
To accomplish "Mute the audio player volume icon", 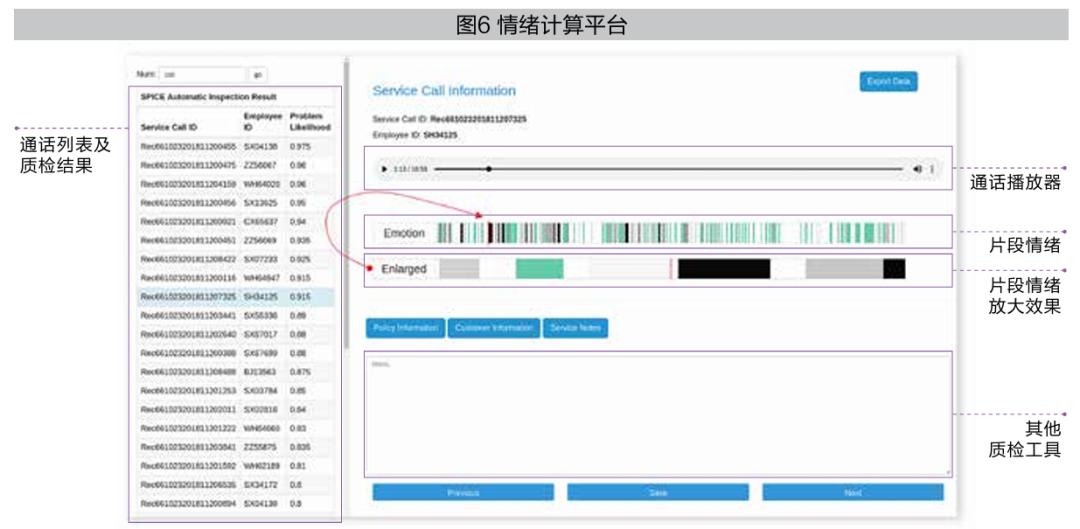I will (x=917, y=169).
